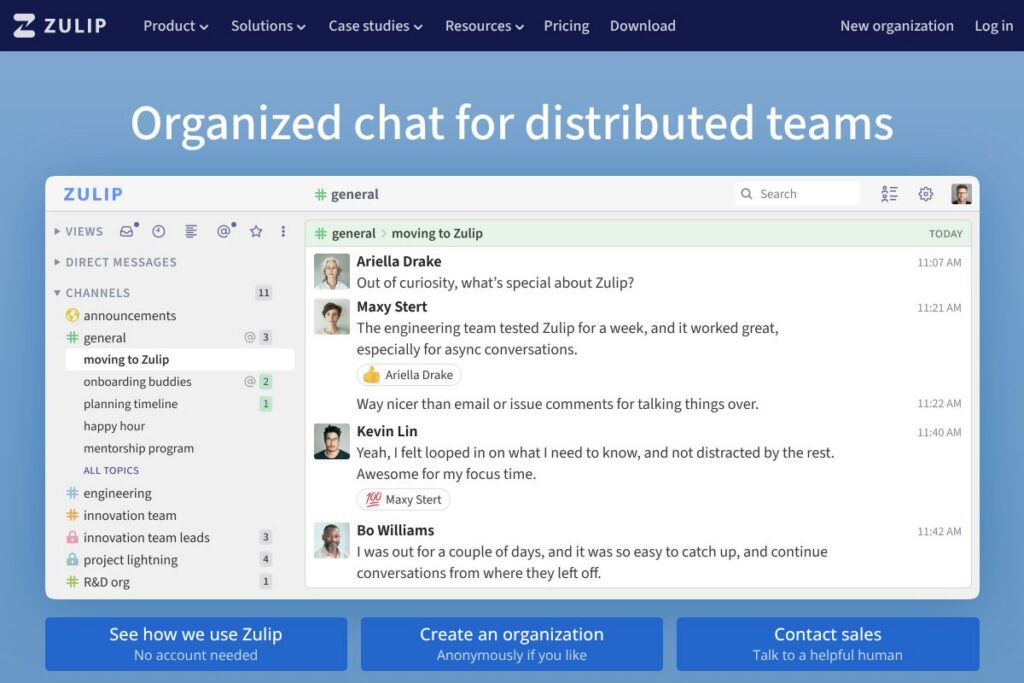Click the recent conversations clock icon
Image resolution: width=1024 pixels, height=683 pixels.
(158, 231)
